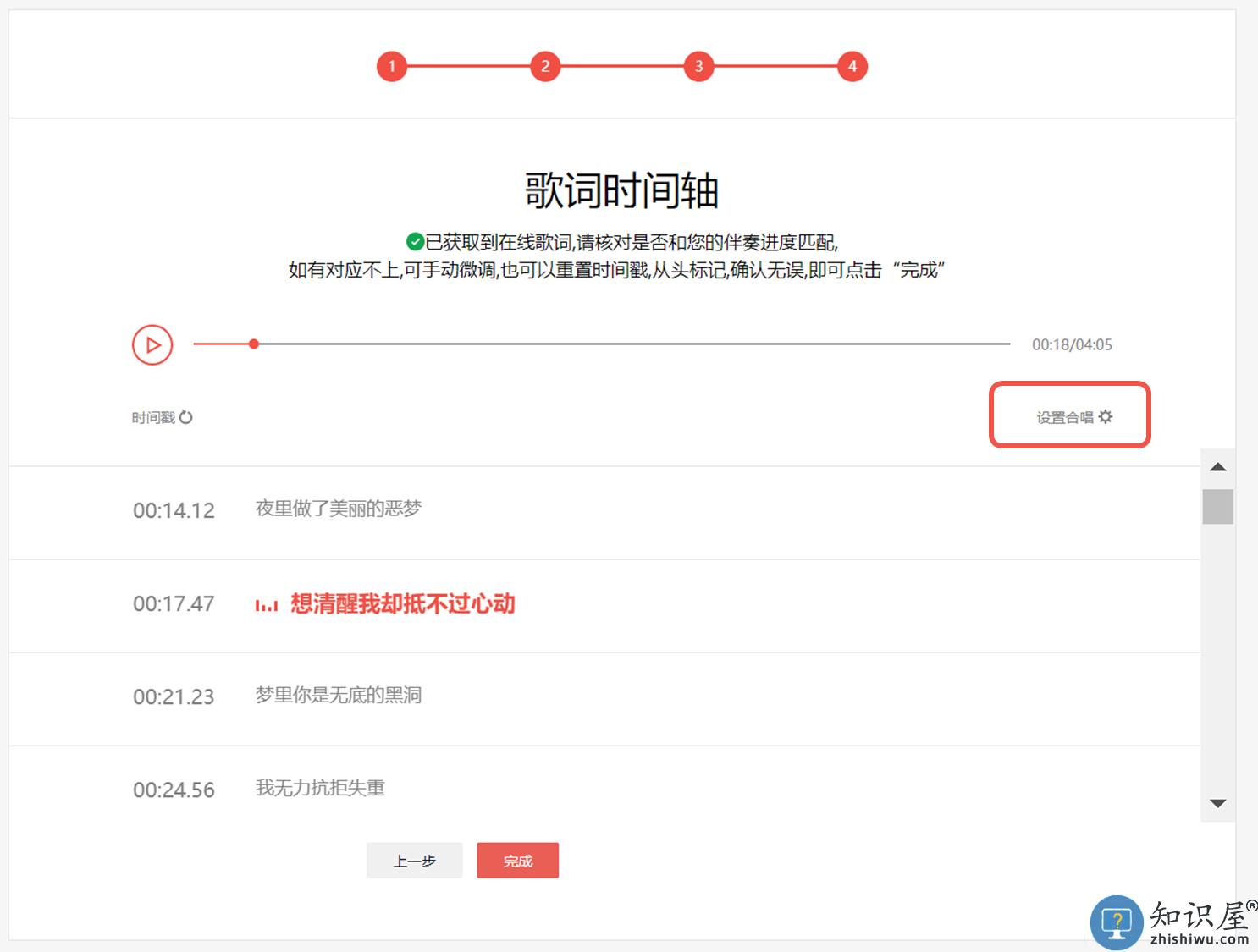The image size is (1258, 952).
Task: Click the timestamp reset refresh icon
Action: (x=186, y=417)
